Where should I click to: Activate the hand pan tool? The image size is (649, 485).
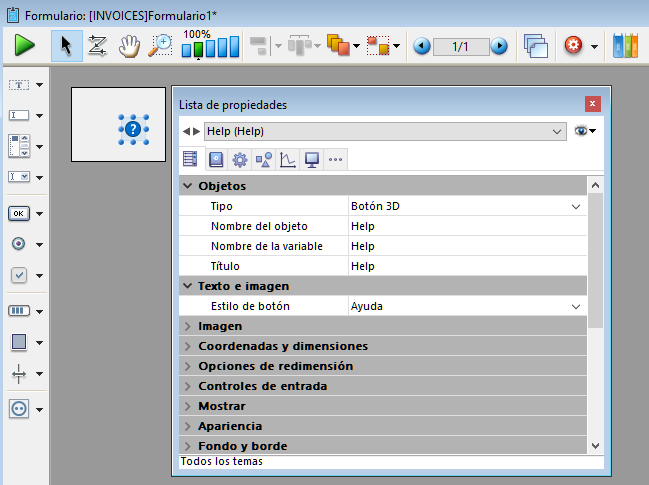click(x=129, y=45)
